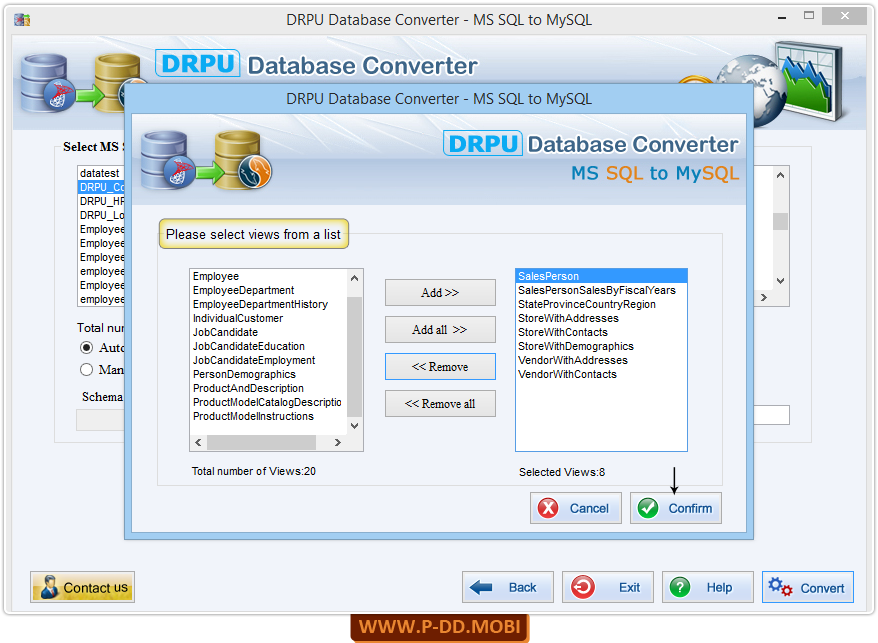Click the green checkmark icon on Confirm
The image size is (878, 643).
pyautogui.click(x=648, y=508)
